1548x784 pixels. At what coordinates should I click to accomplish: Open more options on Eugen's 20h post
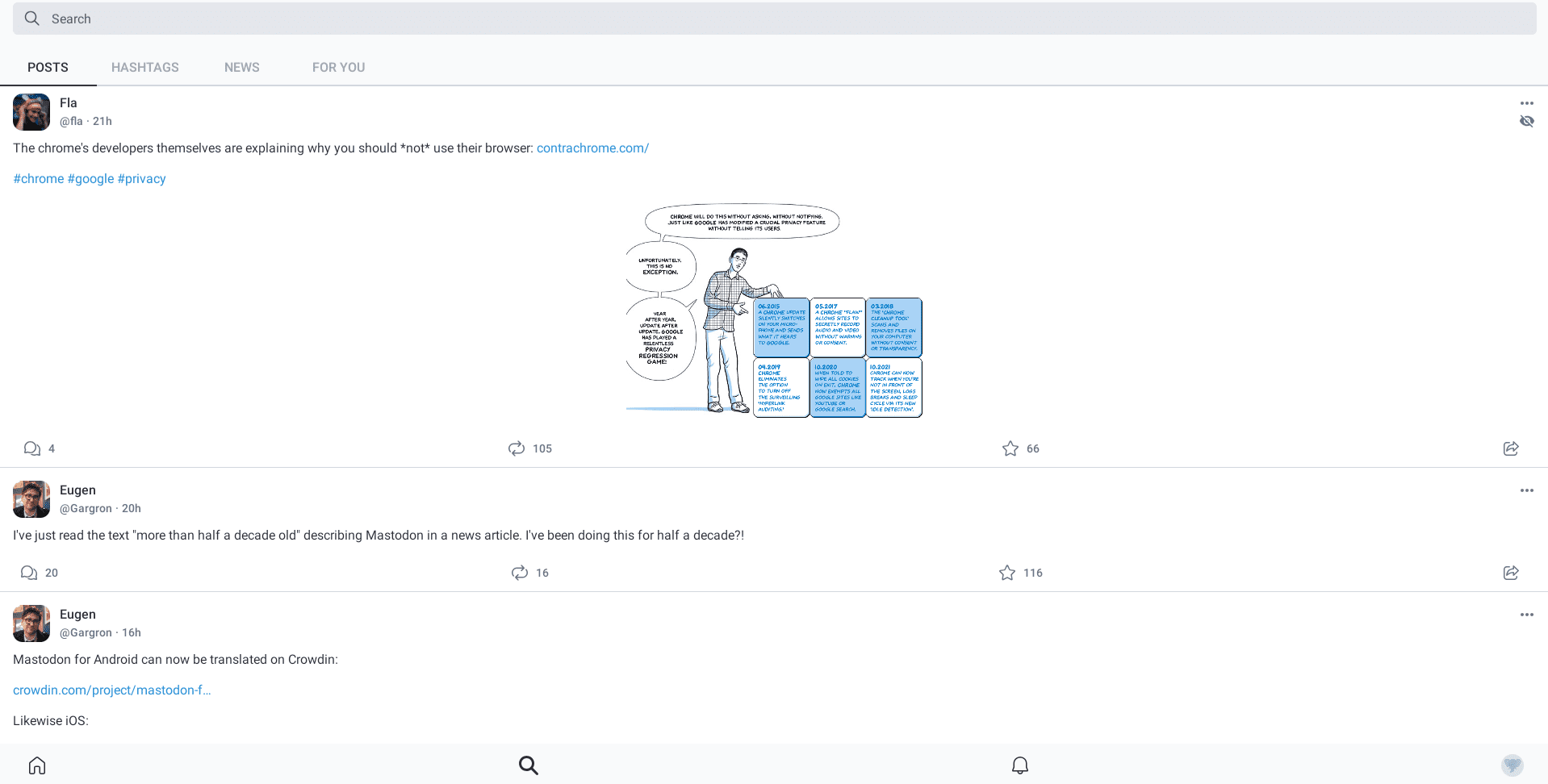click(x=1526, y=490)
